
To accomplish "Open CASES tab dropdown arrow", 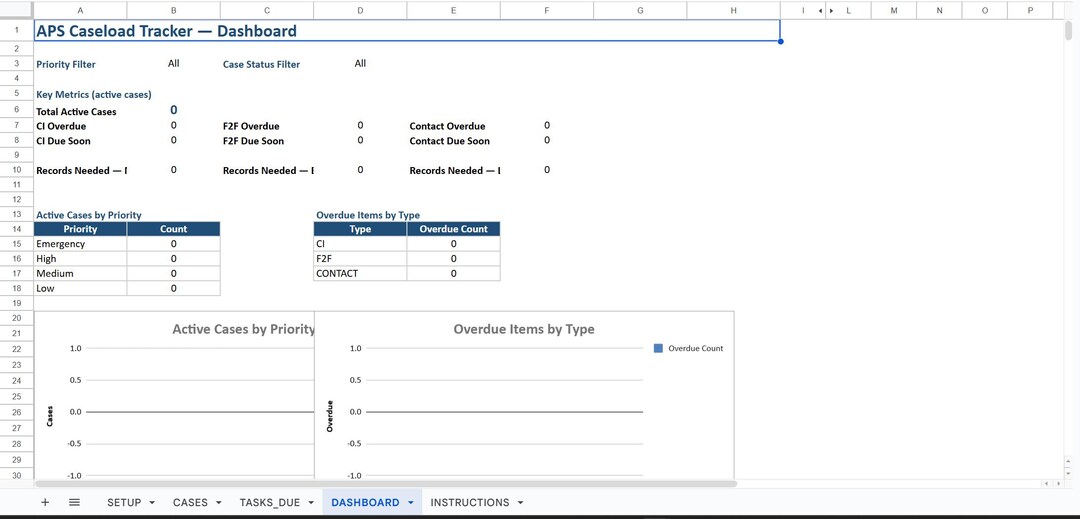I will [218, 503].
